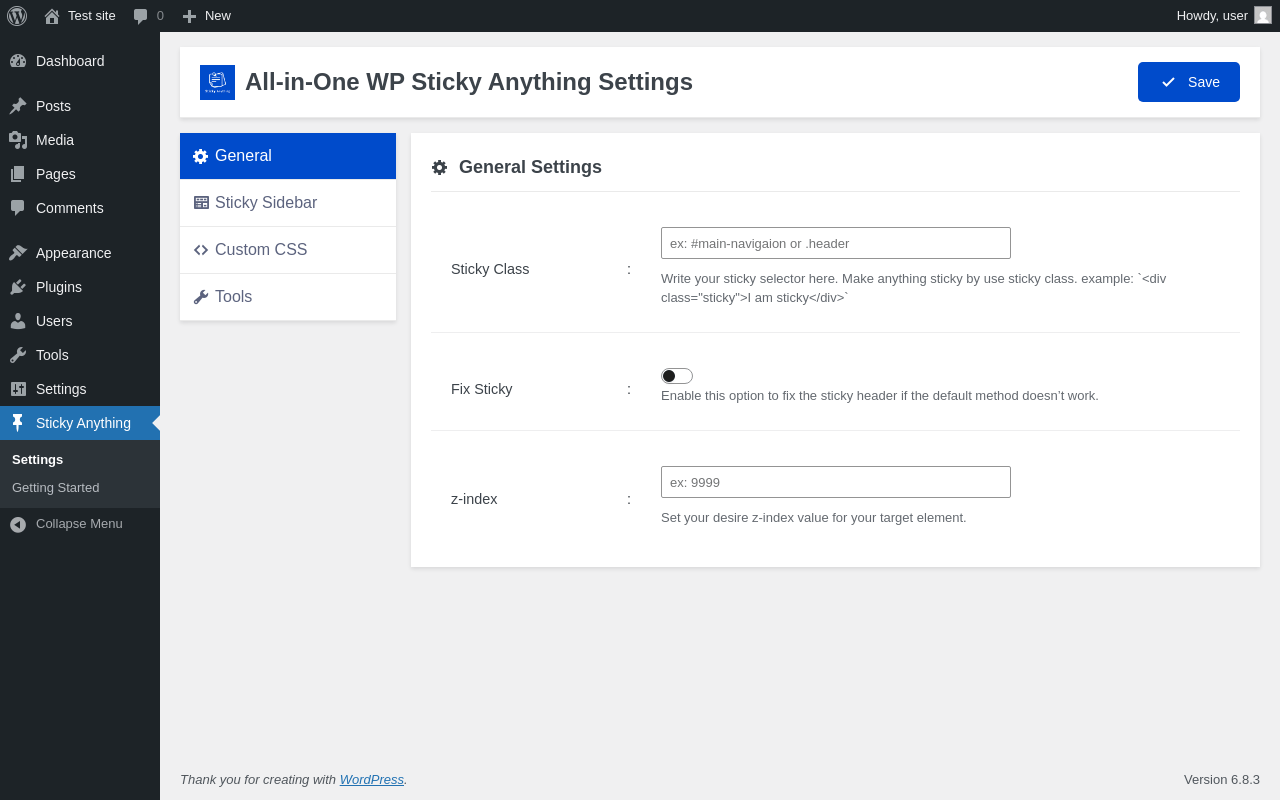1280x800 pixels.
Task: Click into the z-index input field
Action: tap(835, 482)
